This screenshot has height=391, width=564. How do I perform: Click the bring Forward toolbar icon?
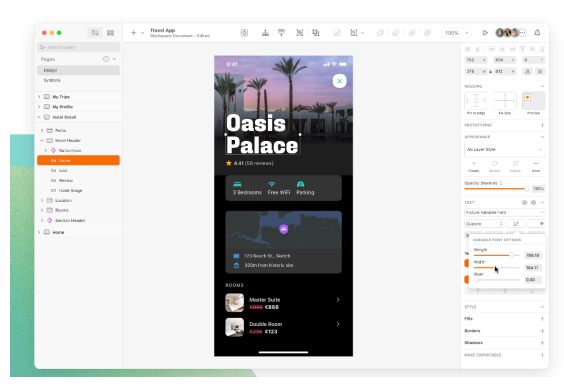click(265, 33)
